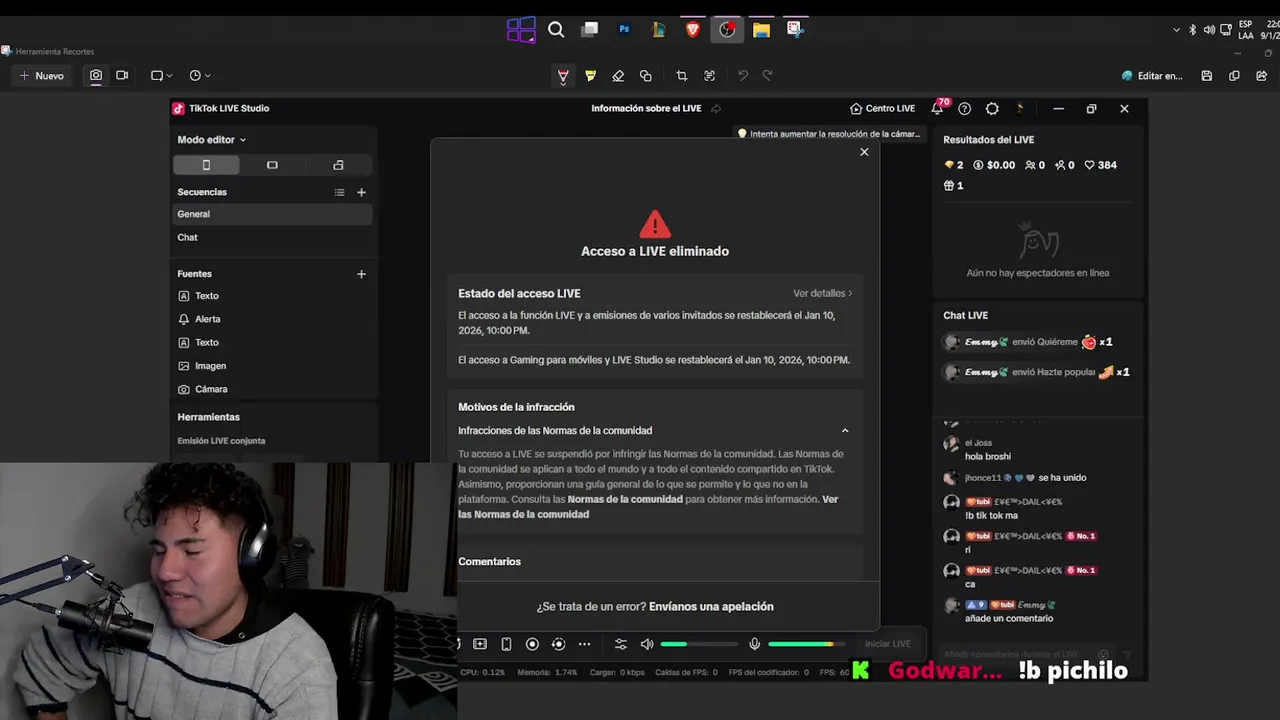Switch to the General scene

click(x=272, y=214)
